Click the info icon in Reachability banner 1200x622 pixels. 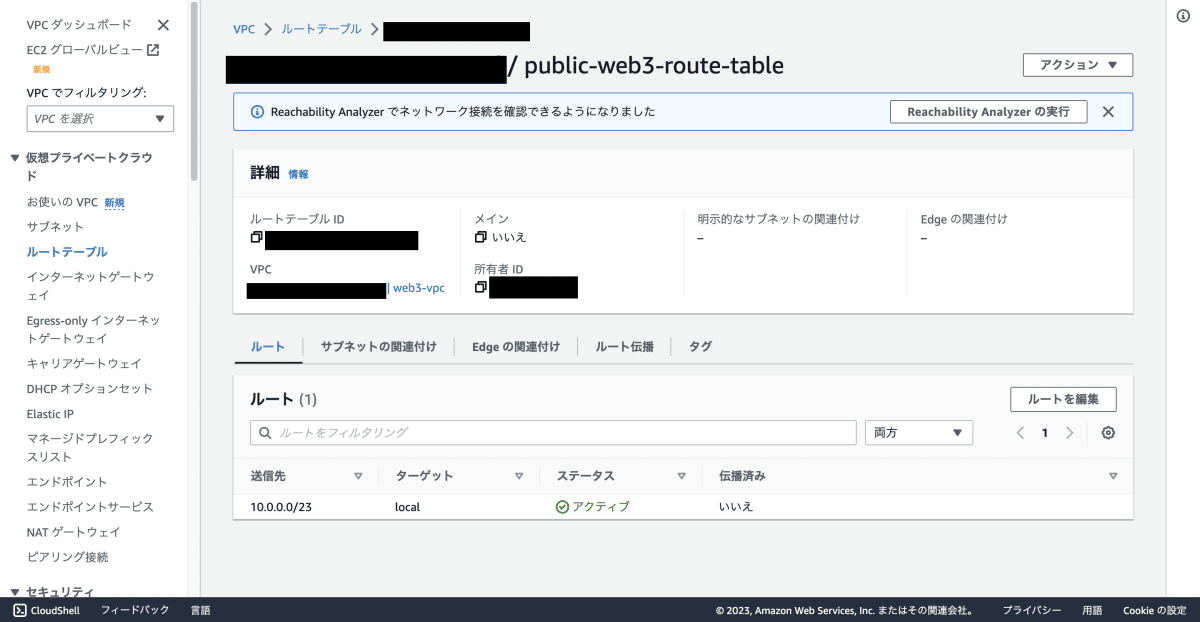click(257, 112)
